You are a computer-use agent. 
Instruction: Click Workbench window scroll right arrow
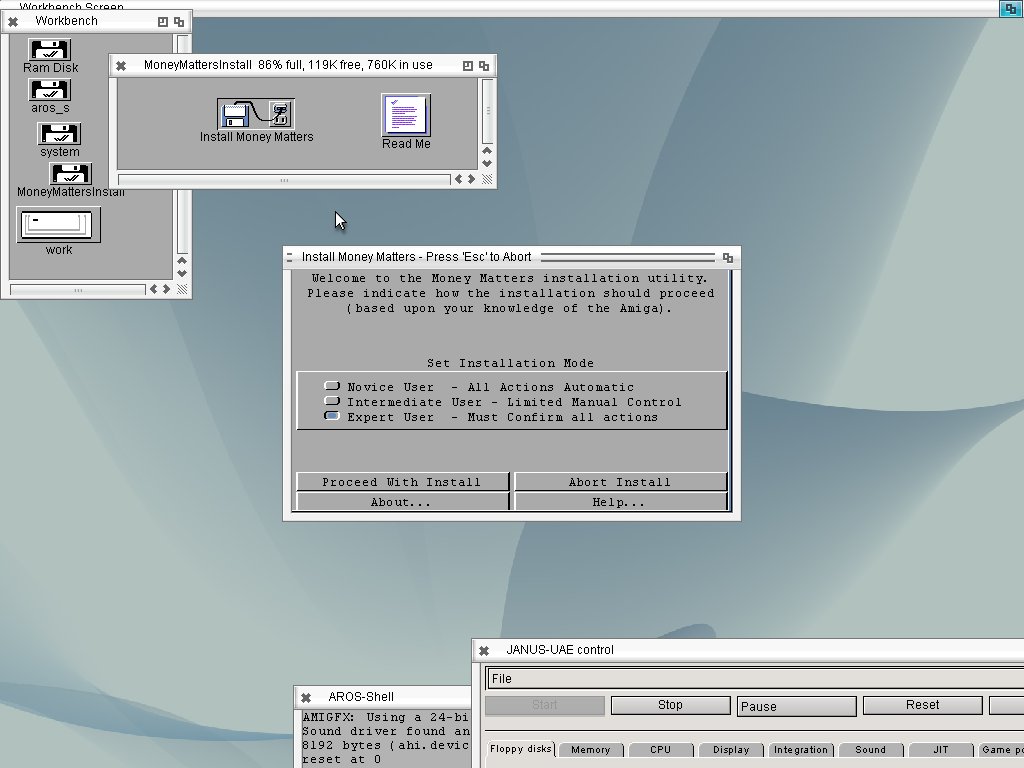coord(167,289)
